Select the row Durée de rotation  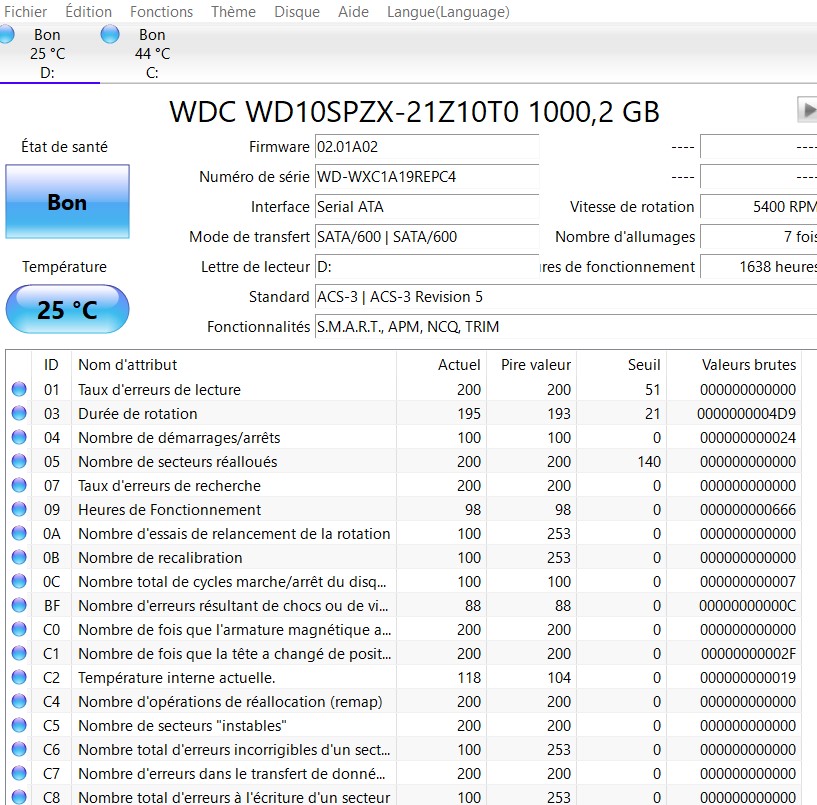tap(404, 413)
